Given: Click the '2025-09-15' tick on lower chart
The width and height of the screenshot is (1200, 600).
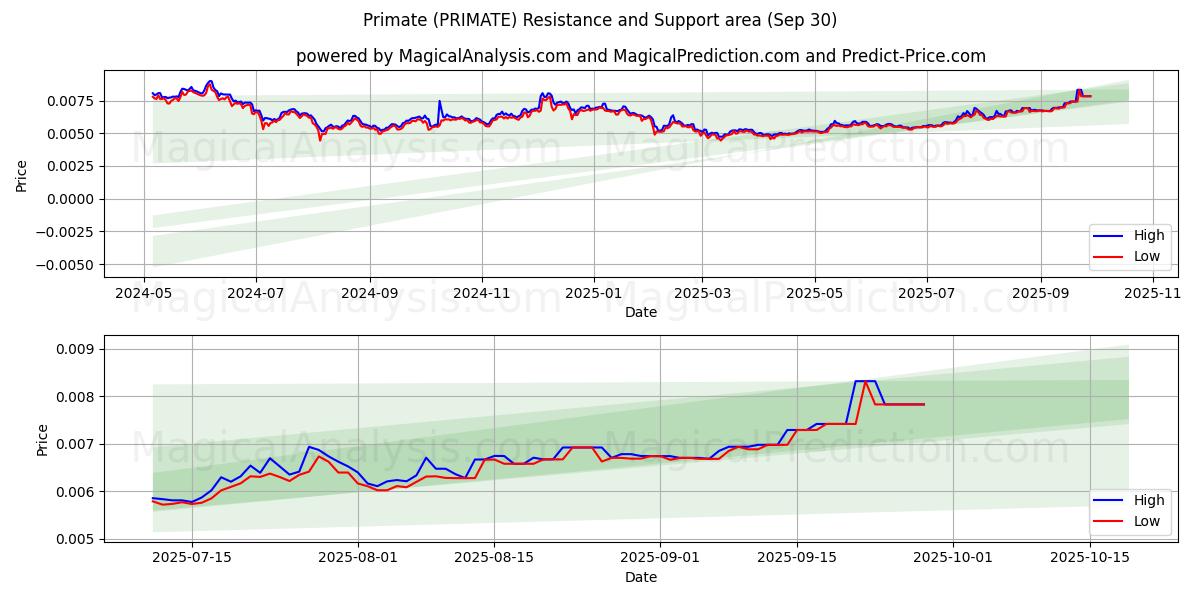Looking at the screenshot, I should 797,557.
